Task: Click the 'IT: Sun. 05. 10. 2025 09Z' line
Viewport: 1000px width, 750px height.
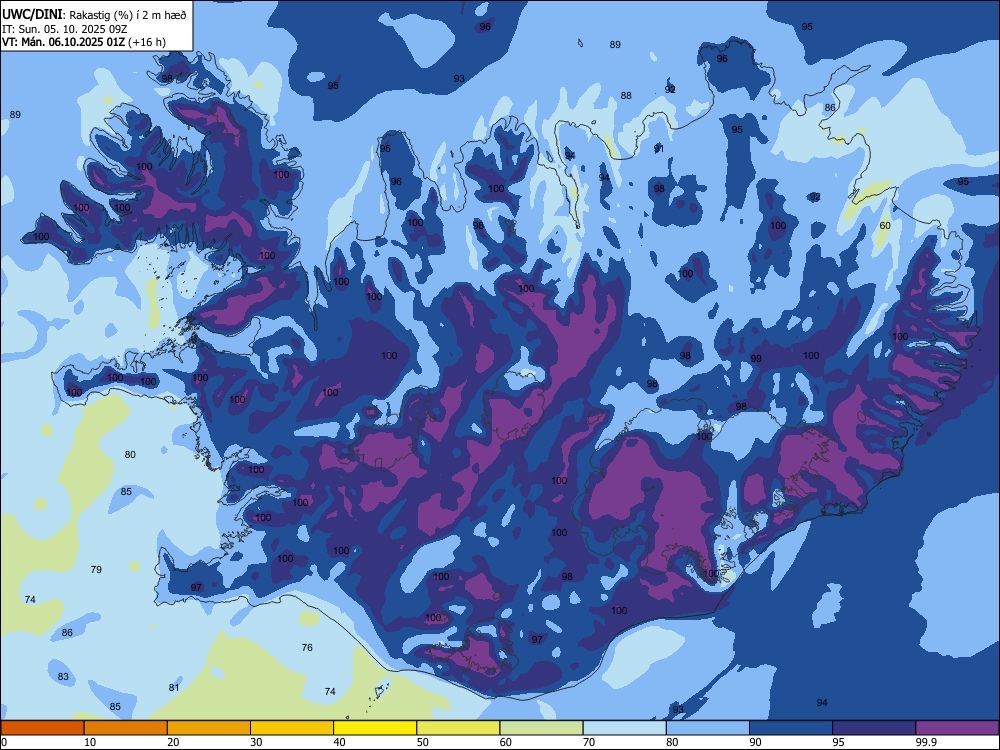Action: [65, 29]
